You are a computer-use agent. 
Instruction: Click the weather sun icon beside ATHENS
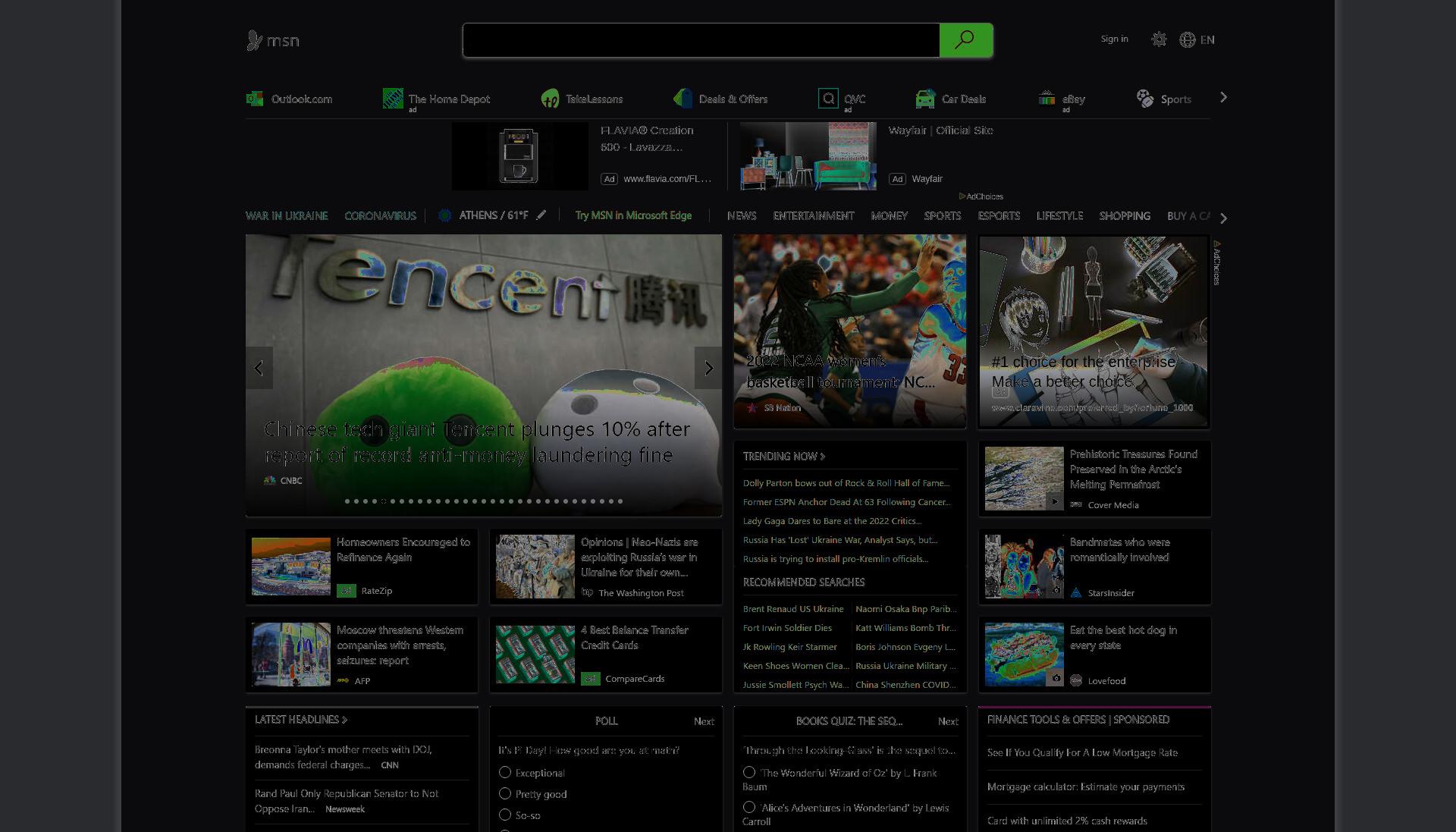coord(445,215)
